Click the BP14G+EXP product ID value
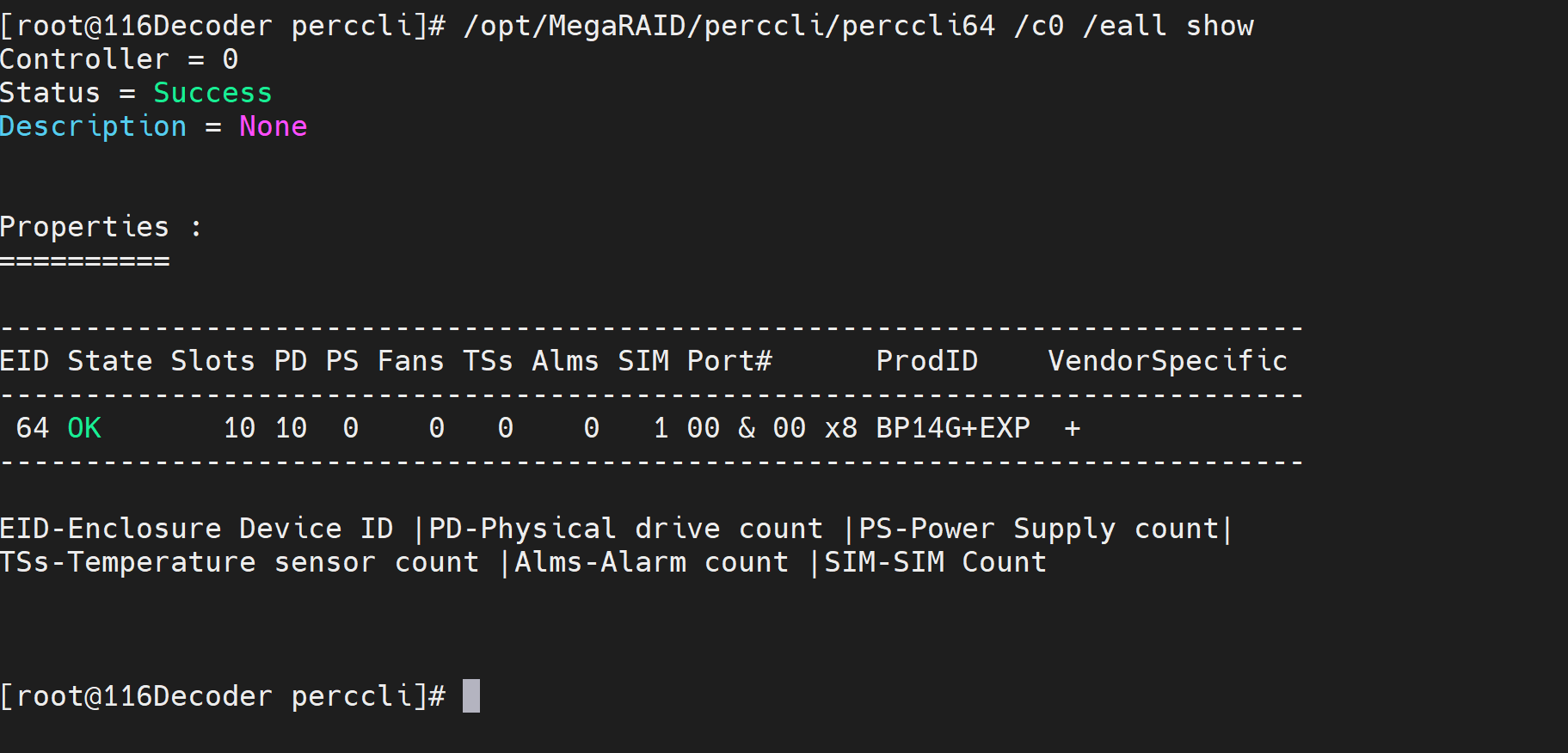The image size is (1568, 753). point(952,428)
